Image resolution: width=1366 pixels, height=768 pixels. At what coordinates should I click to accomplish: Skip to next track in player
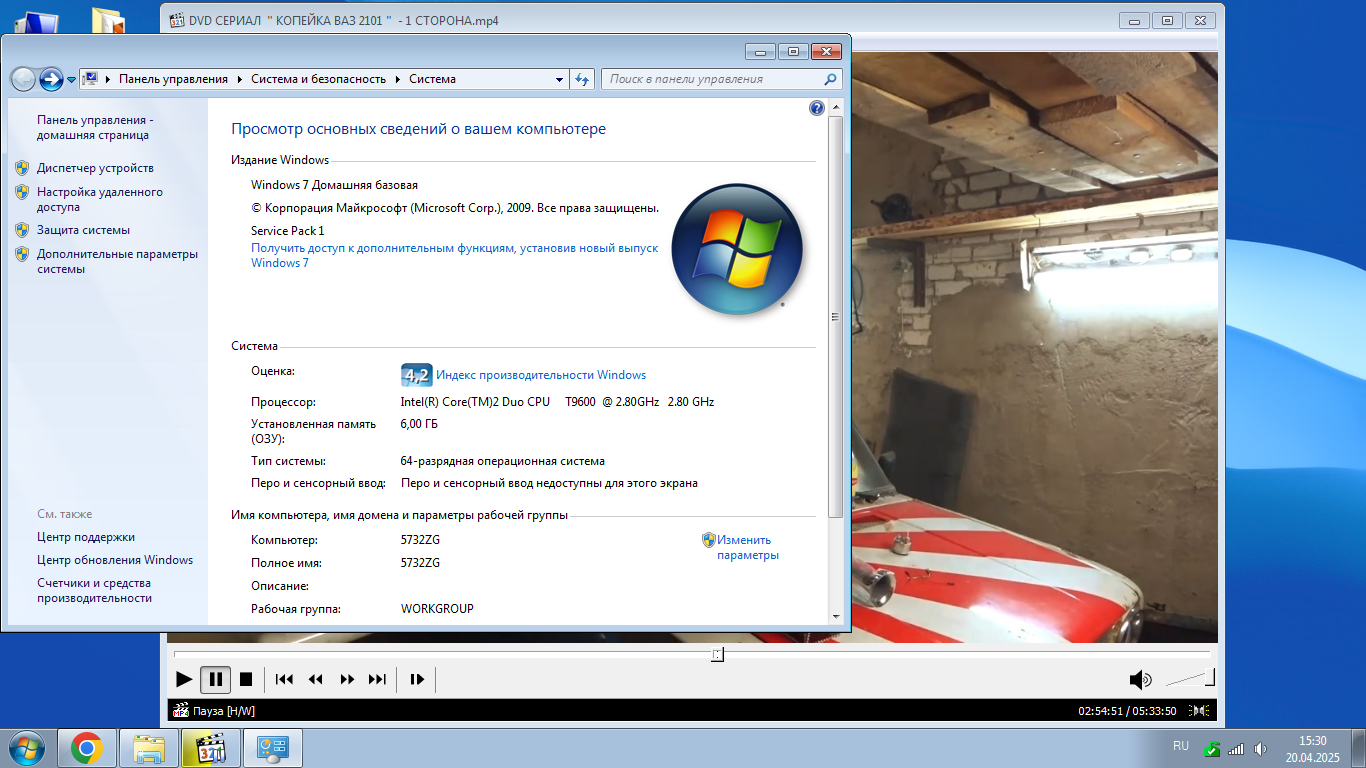[x=377, y=680]
